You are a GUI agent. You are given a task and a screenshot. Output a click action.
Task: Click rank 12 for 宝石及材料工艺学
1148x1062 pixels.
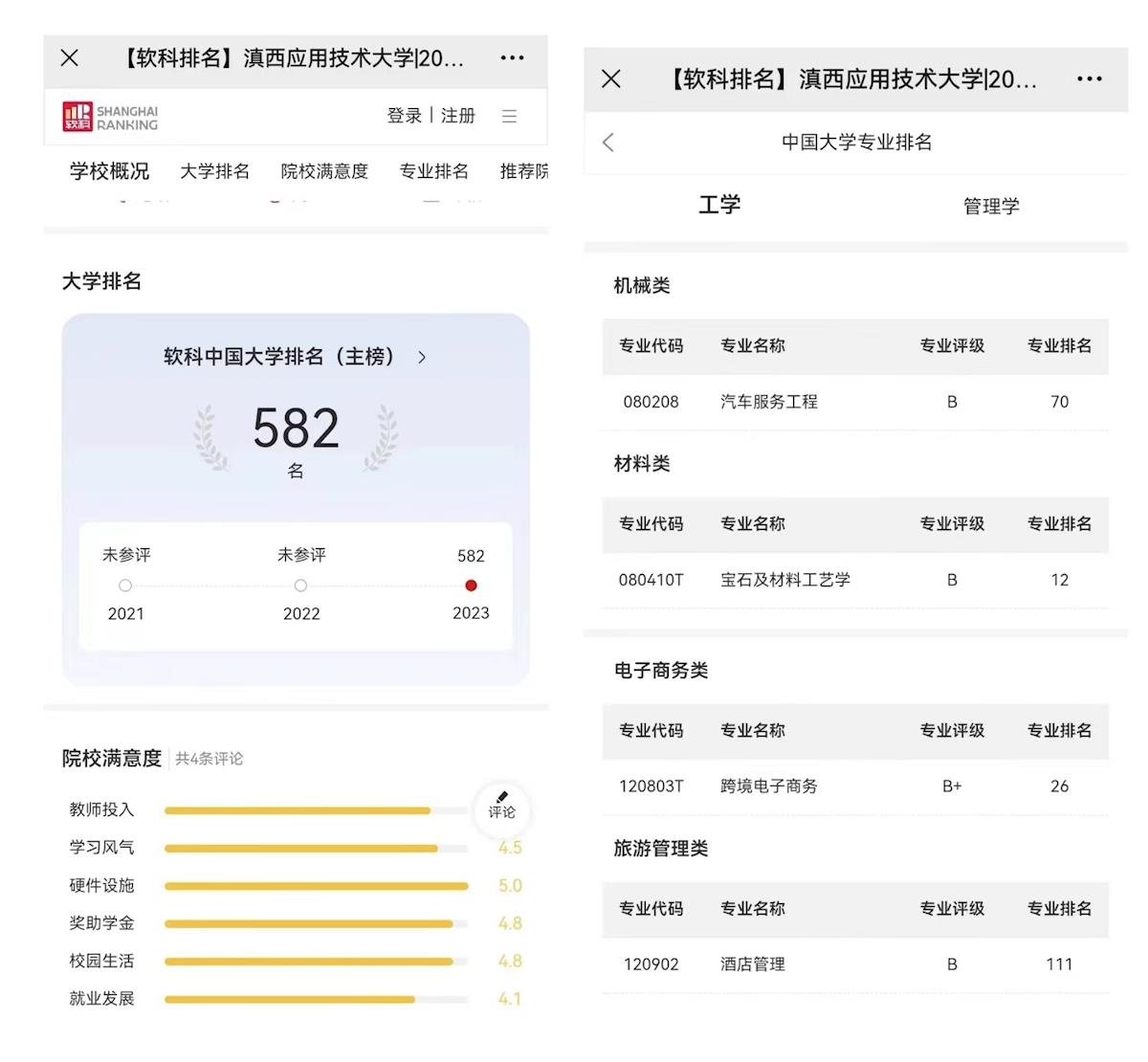pyautogui.click(x=1060, y=580)
